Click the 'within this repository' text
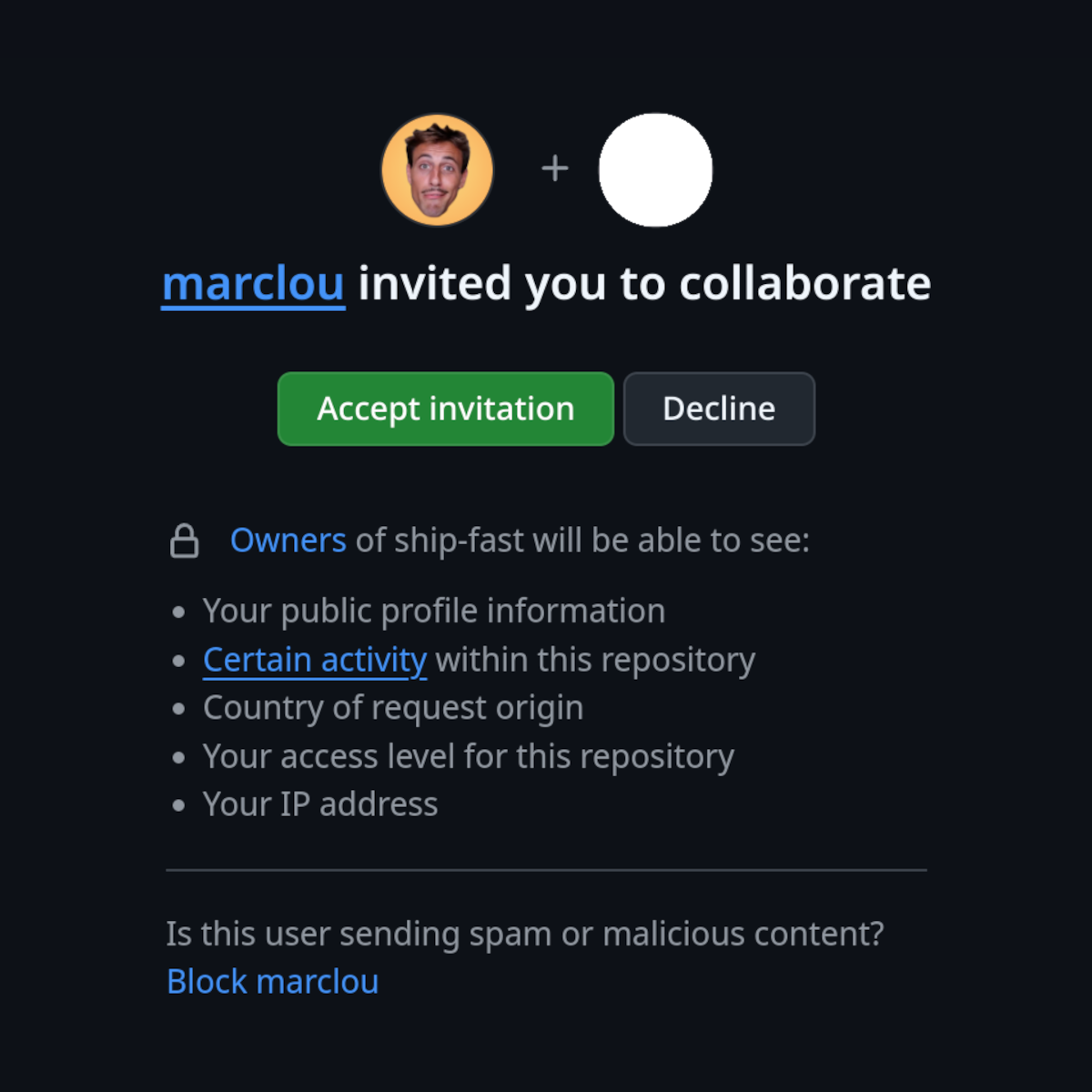Viewport: 1092px width, 1092px height. click(595, 660)
